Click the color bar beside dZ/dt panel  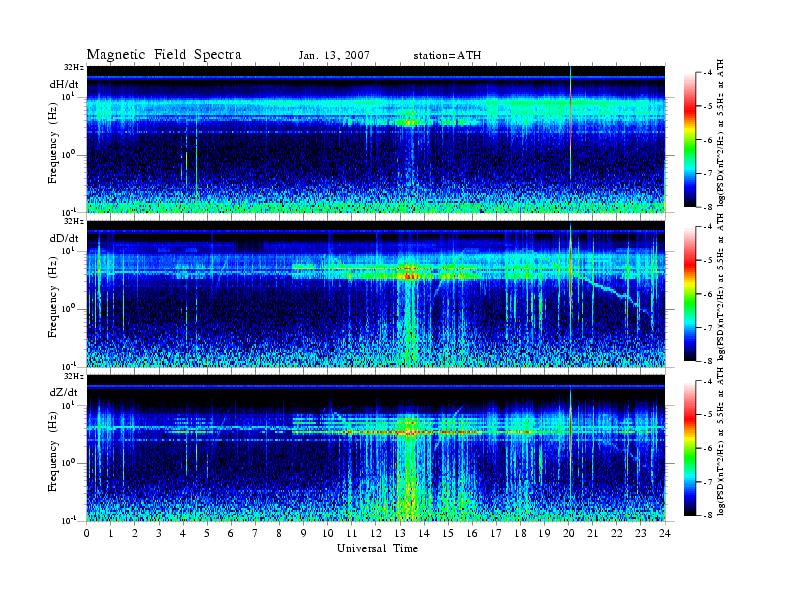[690, 448]
